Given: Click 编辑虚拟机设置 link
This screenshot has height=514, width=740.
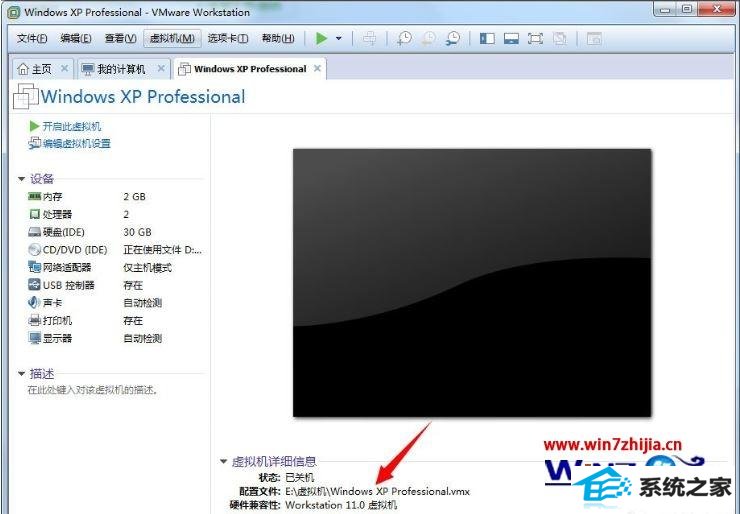Looking at the screenshot, I should click(76, 143).
